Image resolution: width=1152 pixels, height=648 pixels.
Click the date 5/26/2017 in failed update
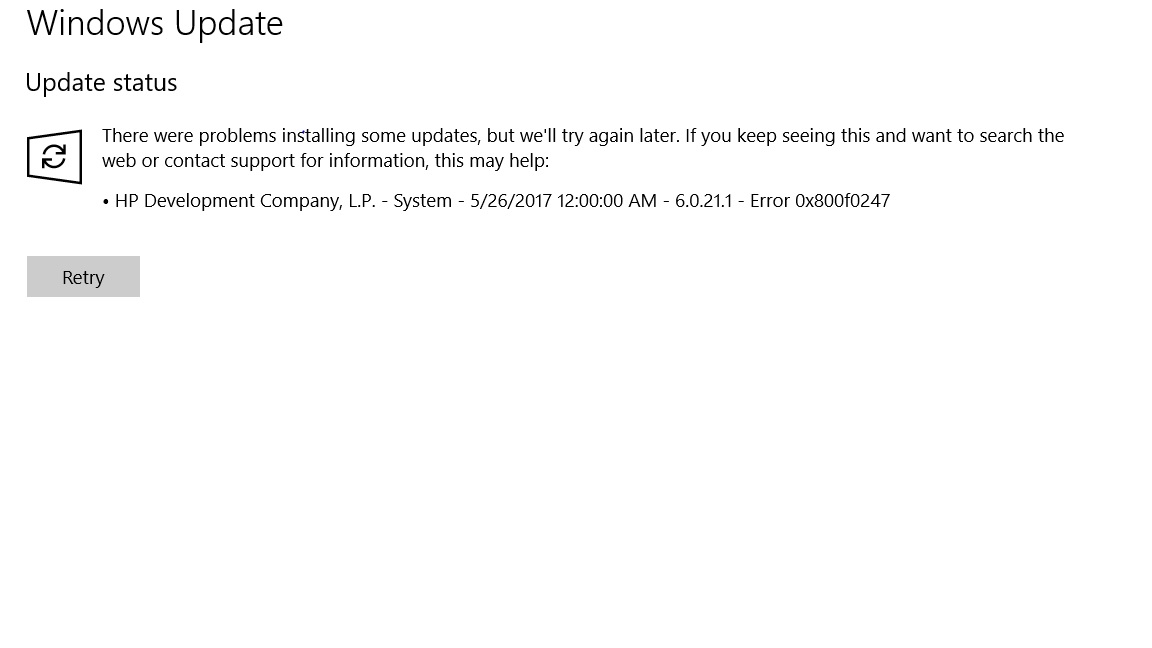click(x=511, y=201)
